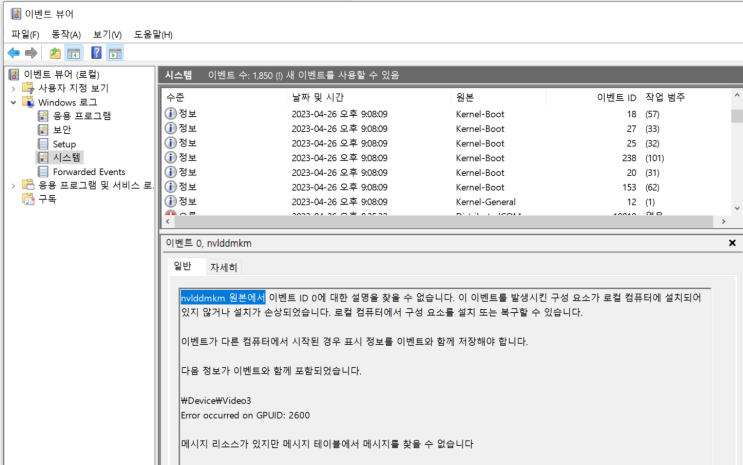
Task: Click the \Device\Video3 text line
Action: pos(216,401)
